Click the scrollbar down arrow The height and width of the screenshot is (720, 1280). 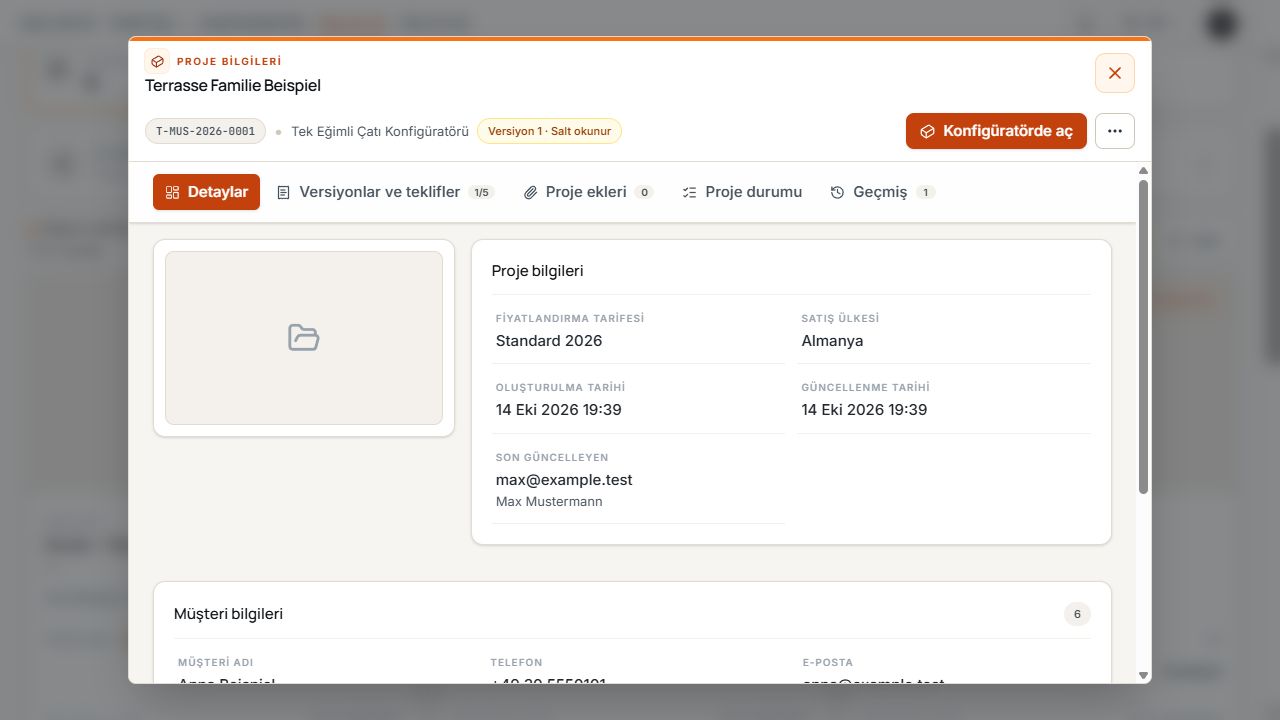(1144, 676)
